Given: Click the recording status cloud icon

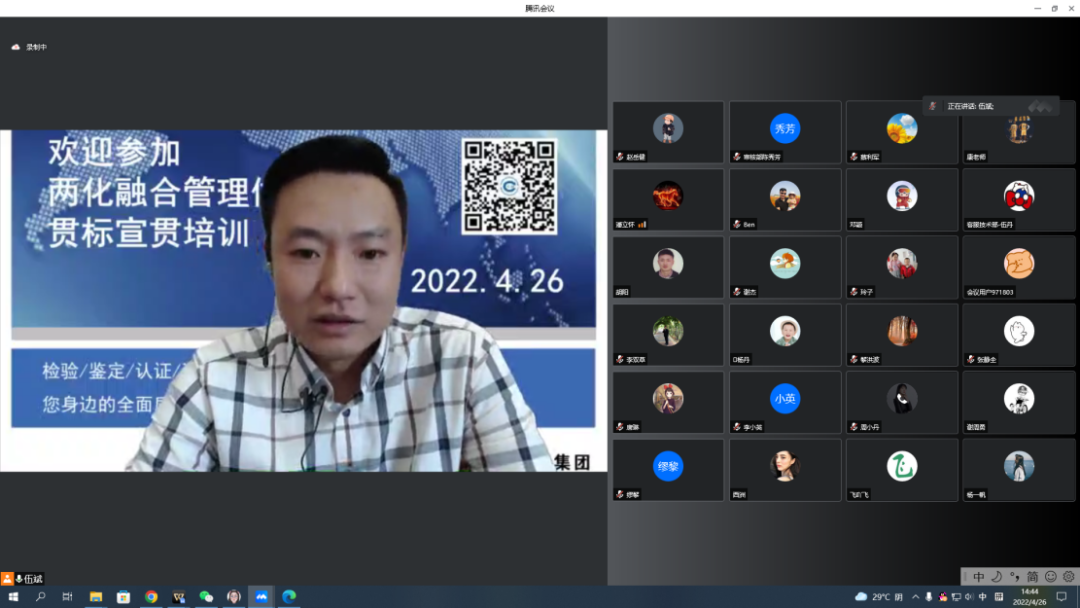Looking at the screenshot, I should coord(16,47).
